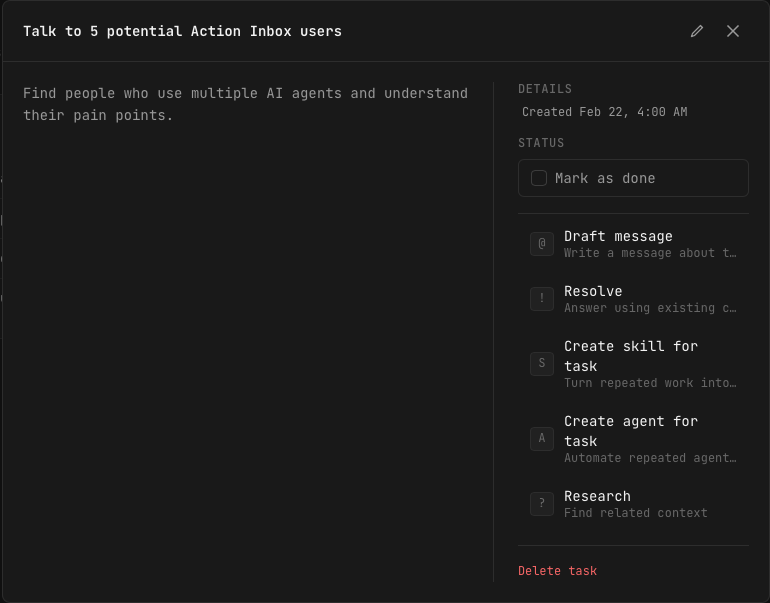Click the S icon beside Create skill
This screenshot has width=770, height=603.
pyautogui.click(x=542, y=364)
